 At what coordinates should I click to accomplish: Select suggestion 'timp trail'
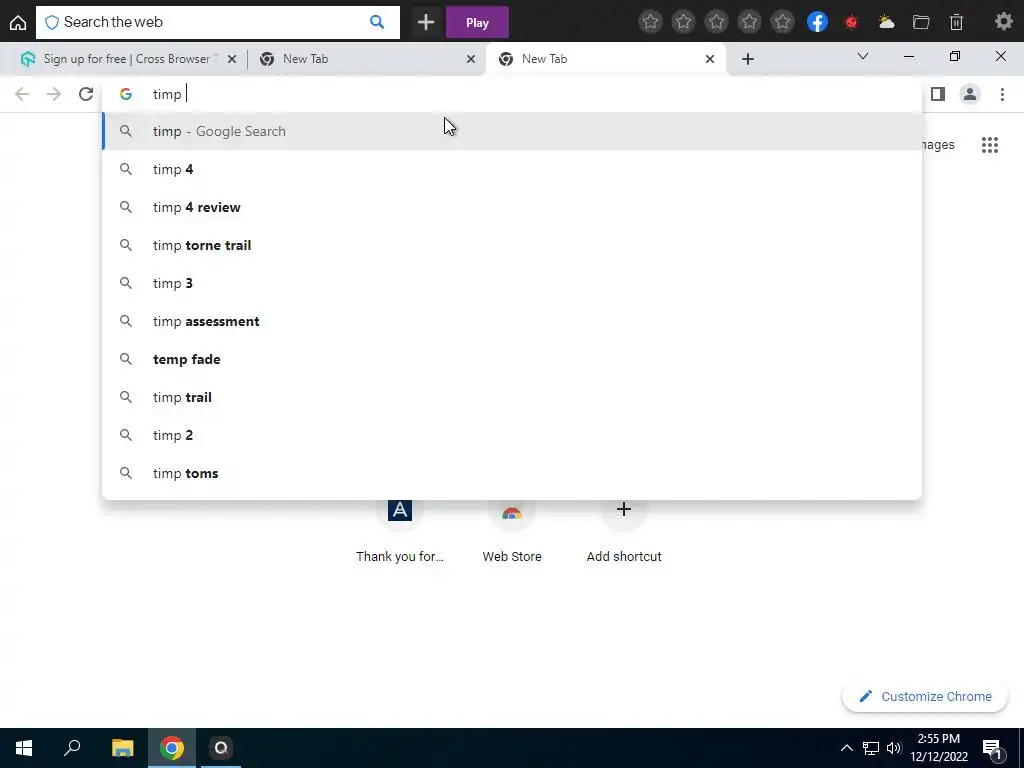coord(512,397)
